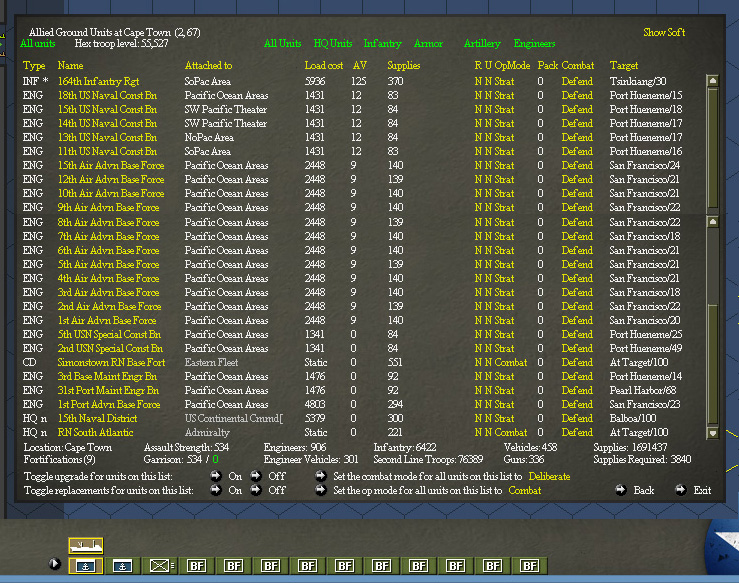Change Defend mode of 31st Port Maint Engr Bn
Image resolution: width=739 pixels, height=584 pixels.
pyautogui.click(x=577, y=391)
